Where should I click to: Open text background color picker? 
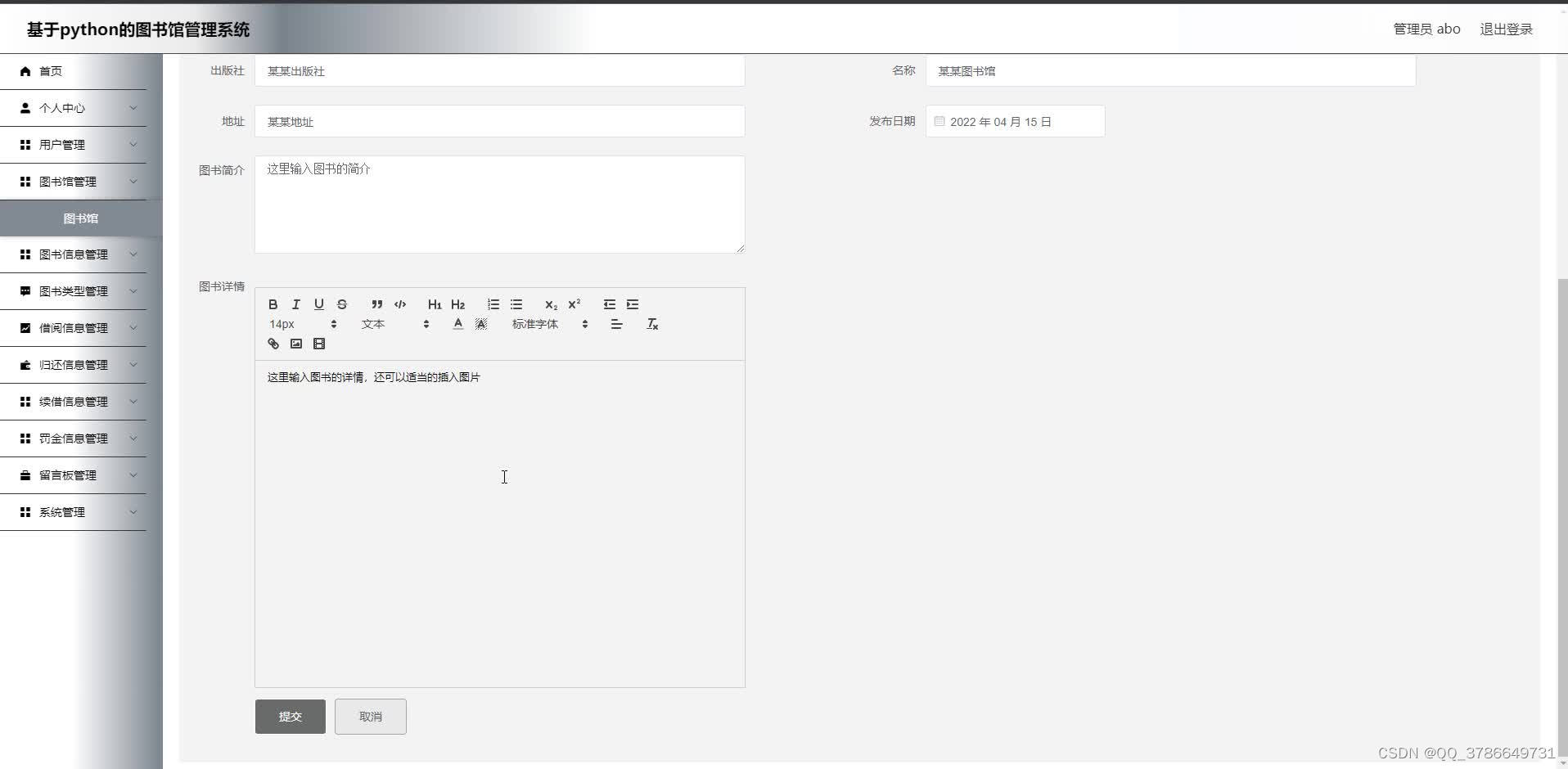click(x=481, y=324)
